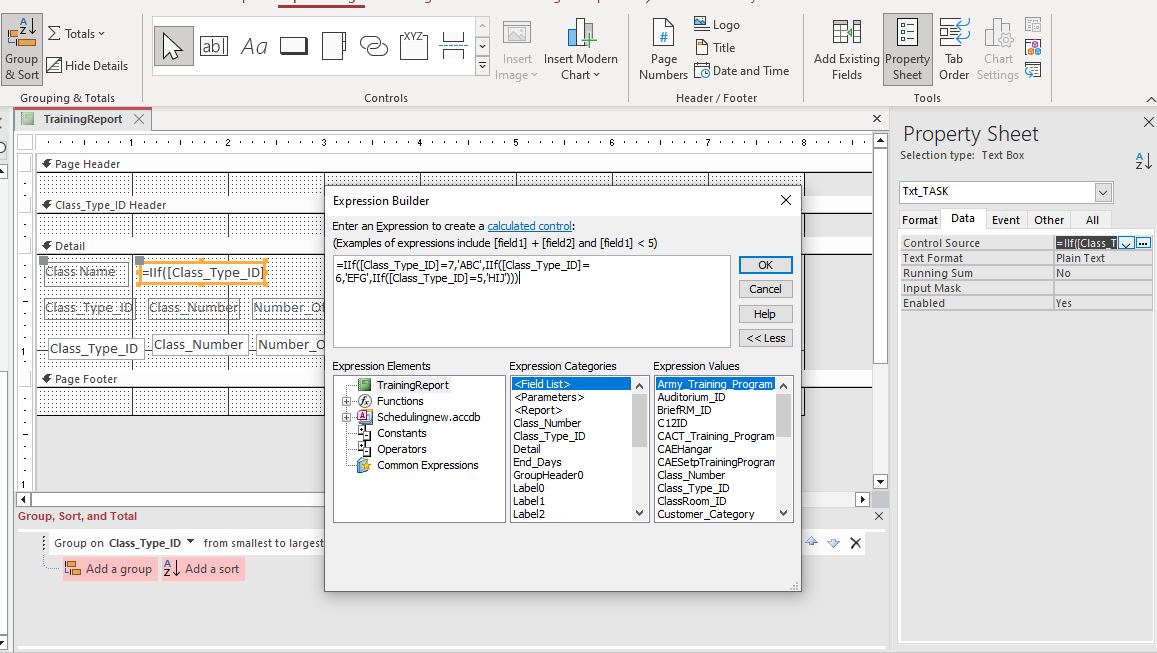Viewport: 1157px width, 653px height.
Task: Click Add a group button
Action: coord(109,569)
